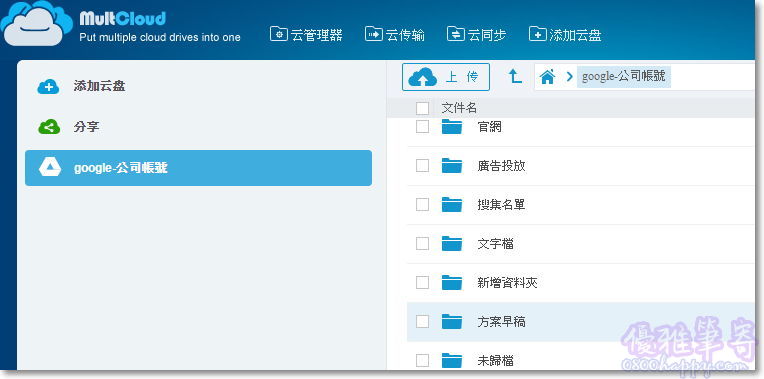Click google-公司帳號 breadcrumb path

point(624,76)
